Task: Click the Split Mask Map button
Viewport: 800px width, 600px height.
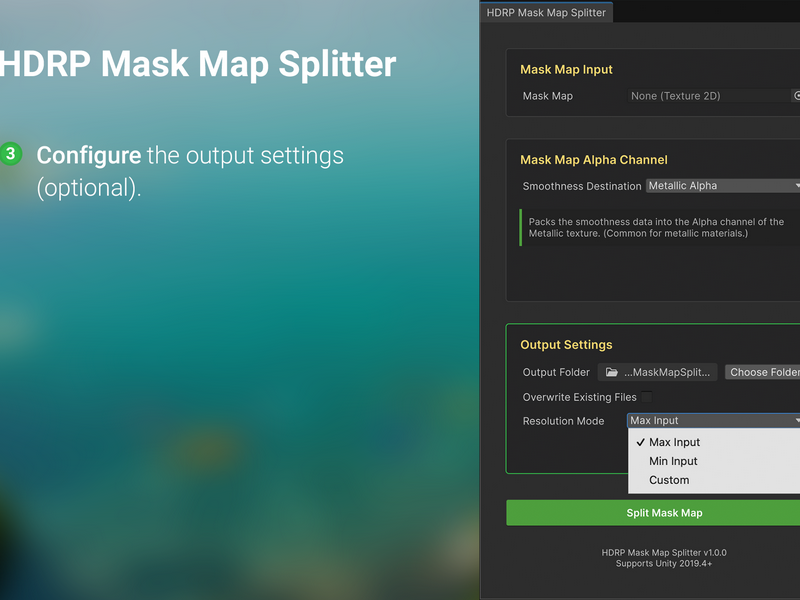Action: [653, 513]
